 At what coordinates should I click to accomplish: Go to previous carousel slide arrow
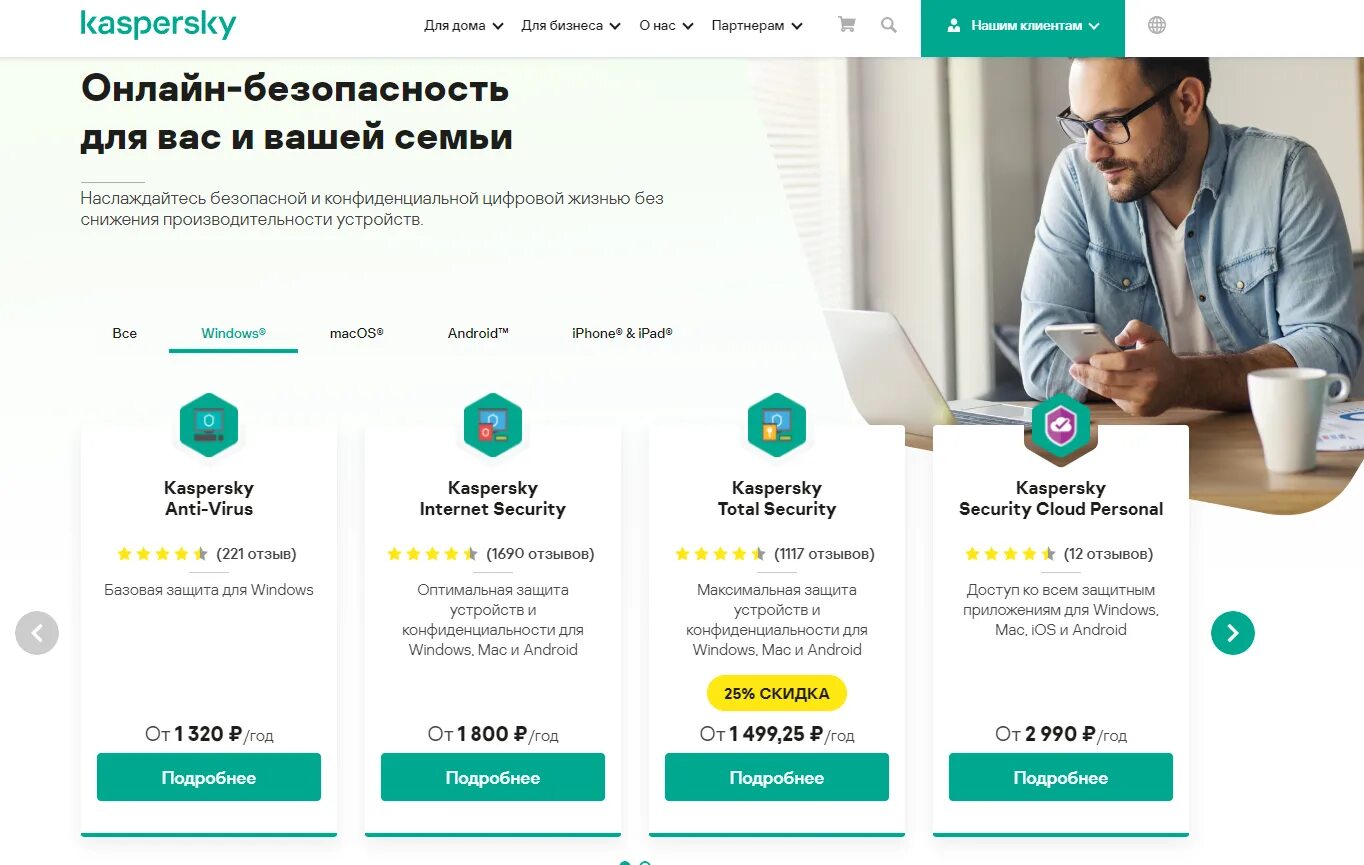point(37,633)
